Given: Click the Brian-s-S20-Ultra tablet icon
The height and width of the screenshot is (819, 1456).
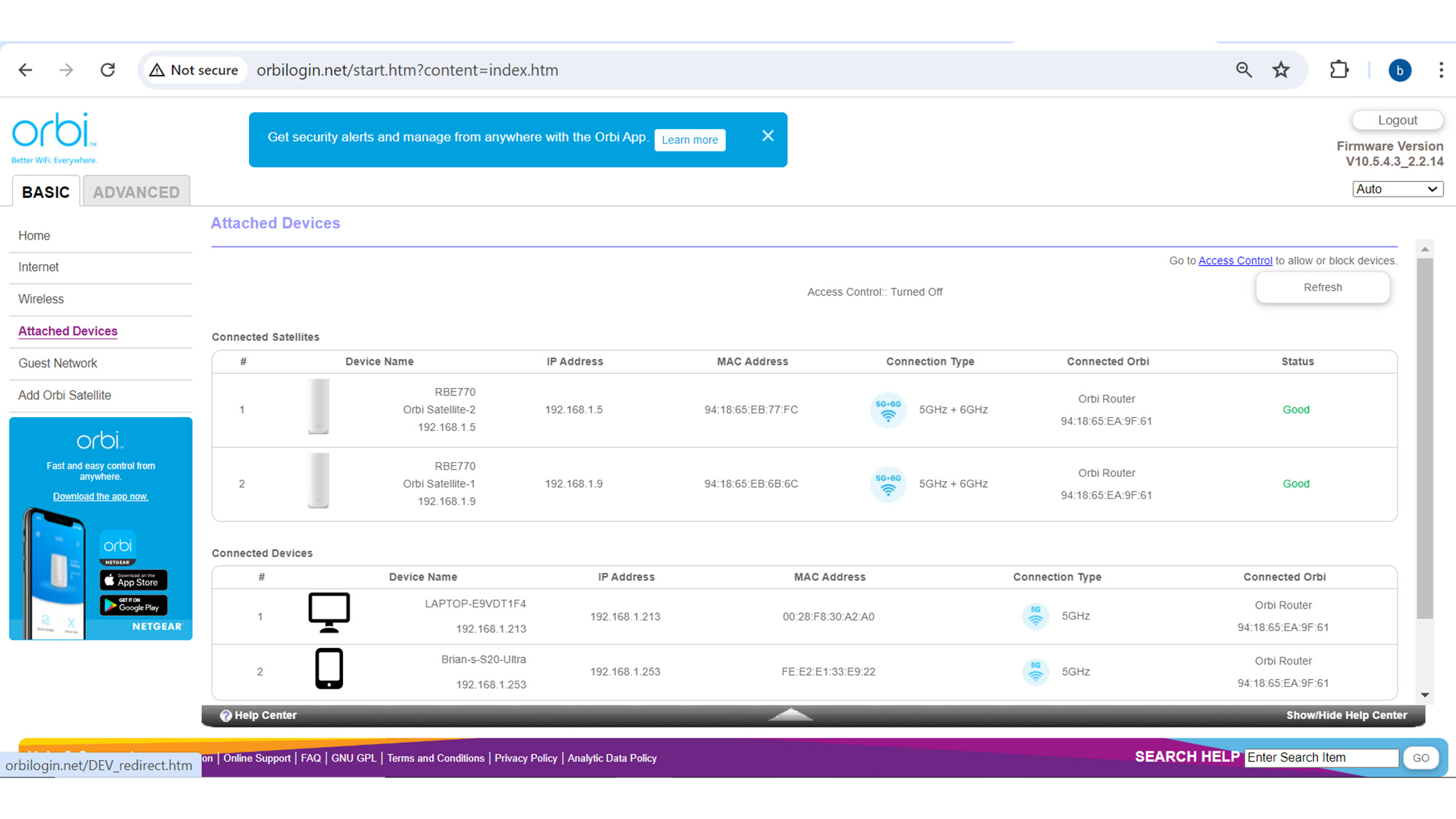Looking at the screenshot, I should click(x=328, y=668).
